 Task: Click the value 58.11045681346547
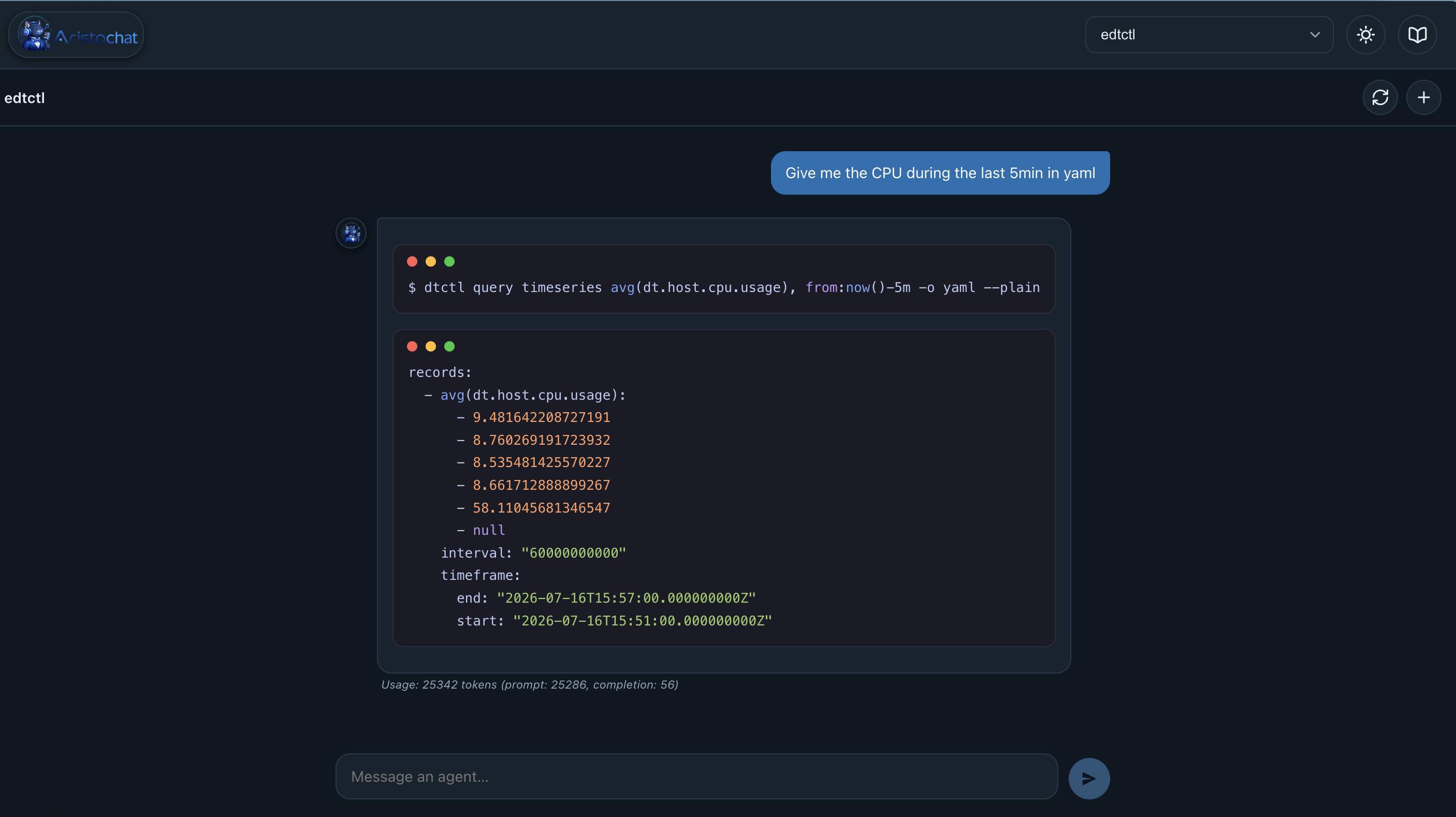[542, 508]
